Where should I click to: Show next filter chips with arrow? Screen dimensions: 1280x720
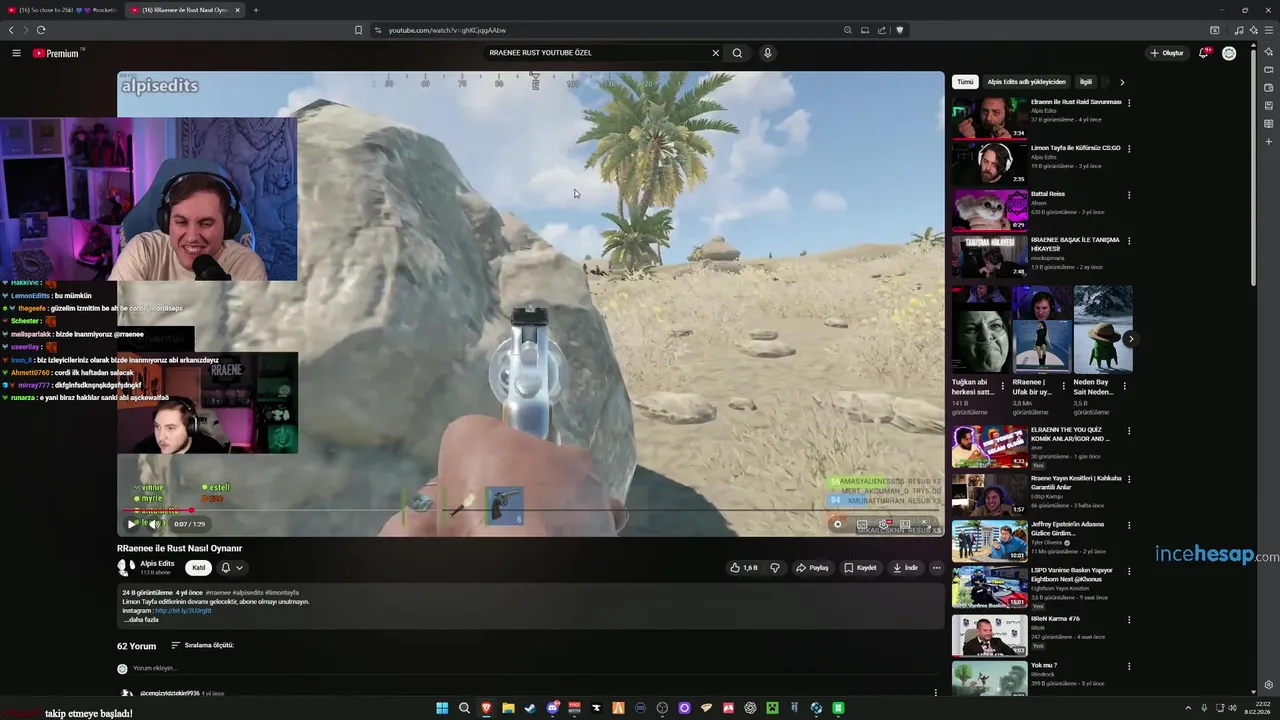click(x=1122, y=82)
